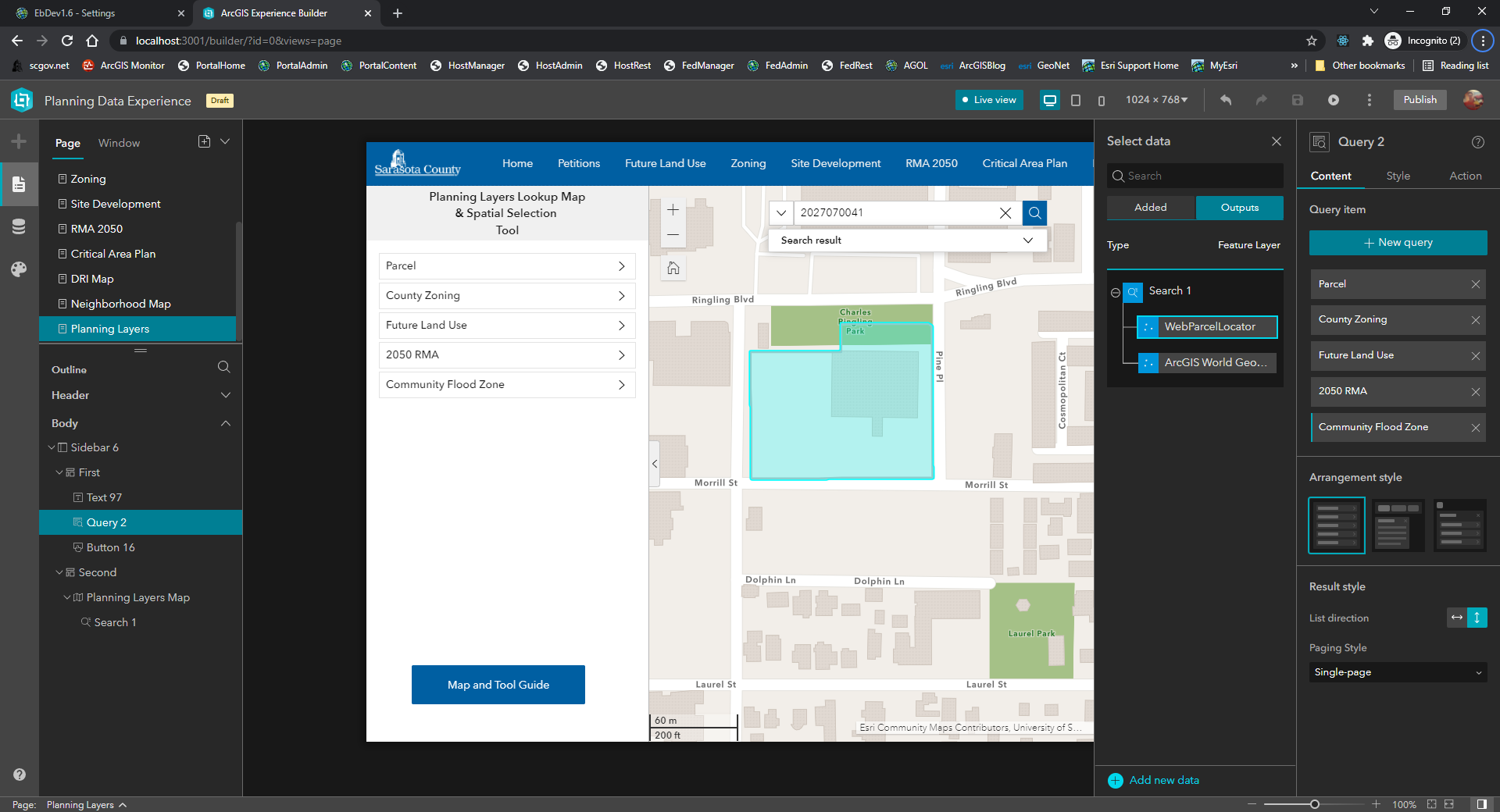Collapse the Header section in the outline

226,395
